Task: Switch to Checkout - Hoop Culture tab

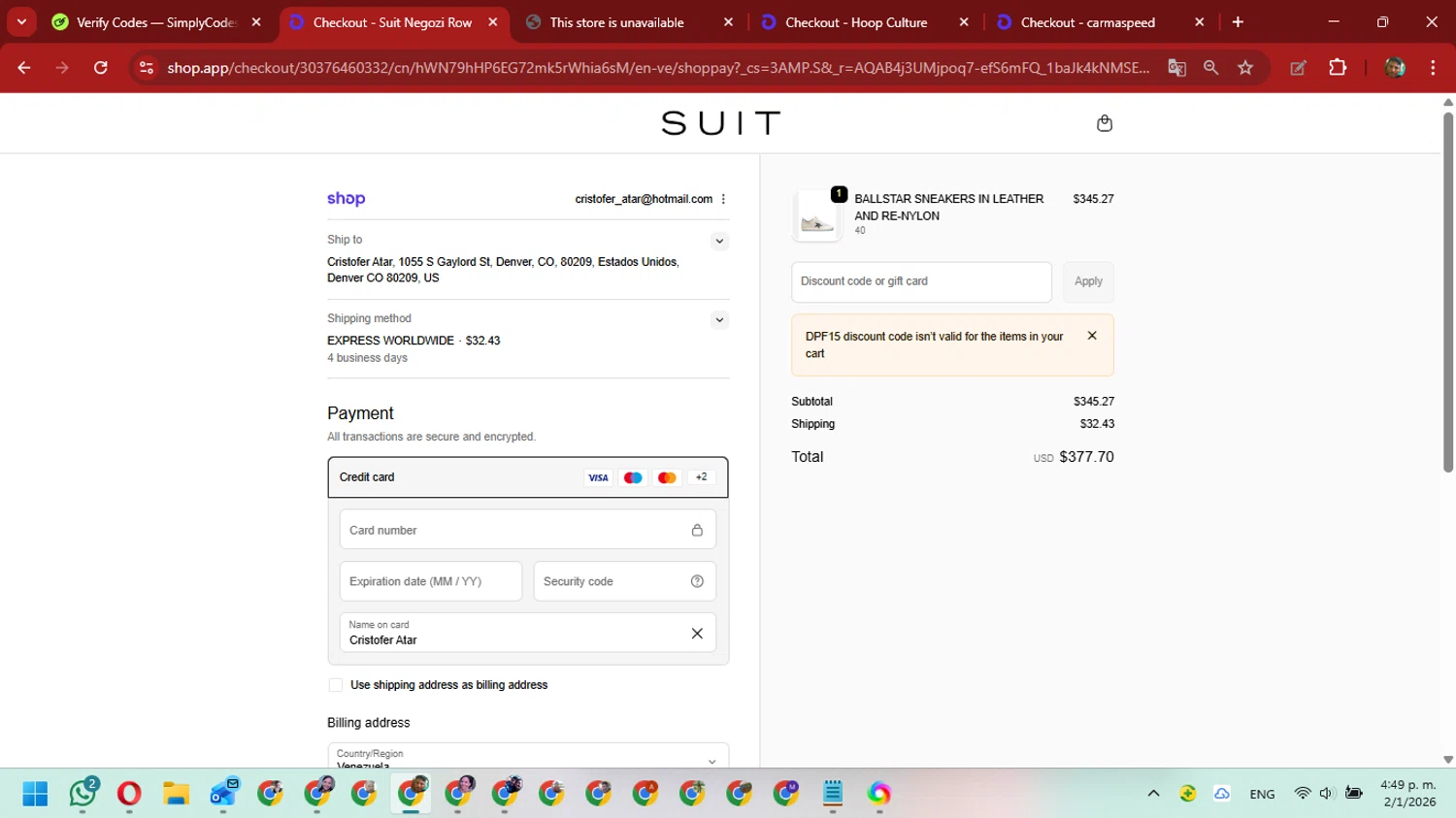Action: (x=855, y=21)
